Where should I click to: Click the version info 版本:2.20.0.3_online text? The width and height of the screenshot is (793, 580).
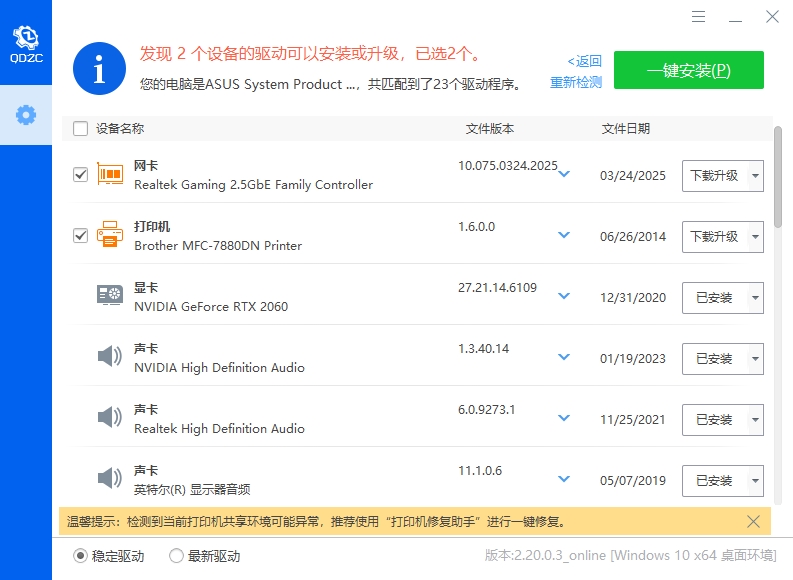[x=630, y=555]
